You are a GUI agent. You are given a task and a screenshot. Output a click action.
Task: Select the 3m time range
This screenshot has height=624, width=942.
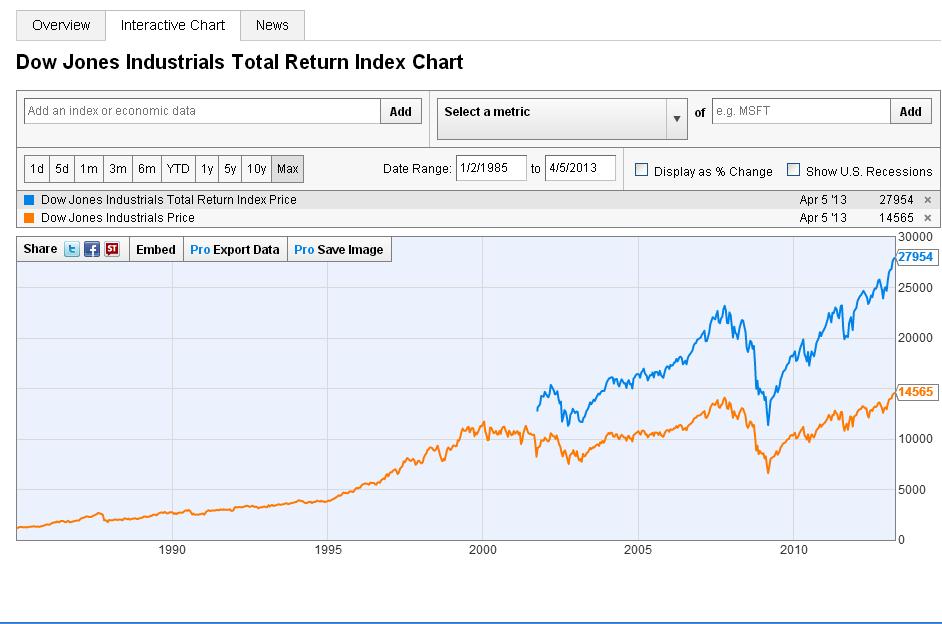pyautogui.click(x=118, y=169)
